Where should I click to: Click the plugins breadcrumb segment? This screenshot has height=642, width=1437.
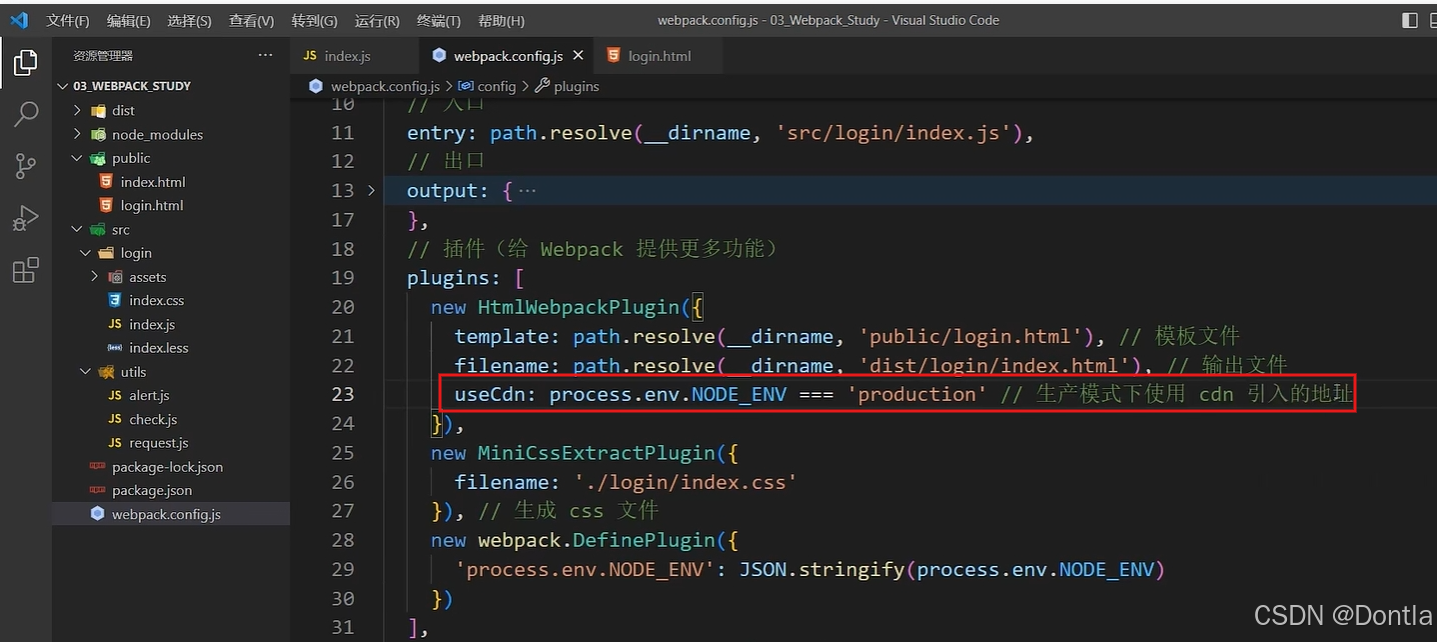[576, 86]
